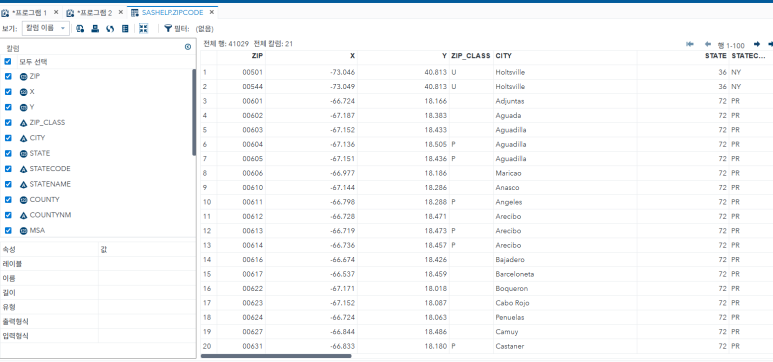The height and width of the screenshot is (362, 773).
Task: Click the 00501 ZIP cell
Action: point(241,72)
